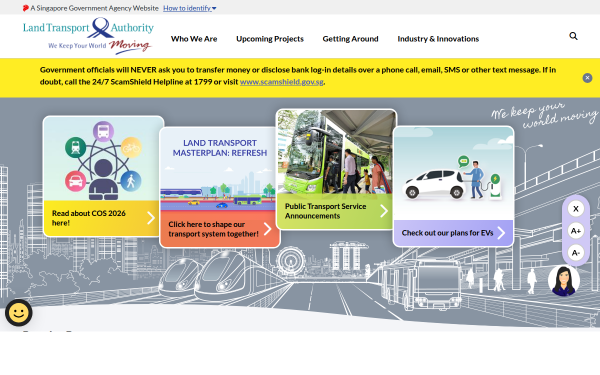Open Getting Around menu
This screenshot has width=600, height=375.
click(350, 39)
